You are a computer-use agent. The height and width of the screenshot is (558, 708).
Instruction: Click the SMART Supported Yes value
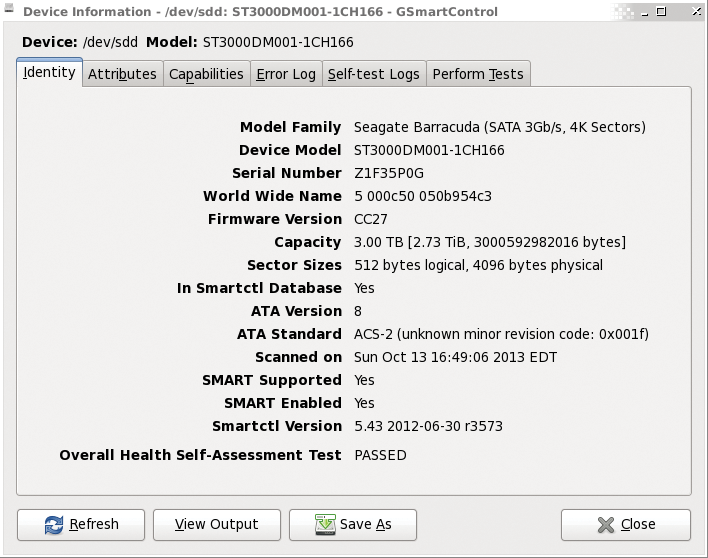(x=364, y=380)
